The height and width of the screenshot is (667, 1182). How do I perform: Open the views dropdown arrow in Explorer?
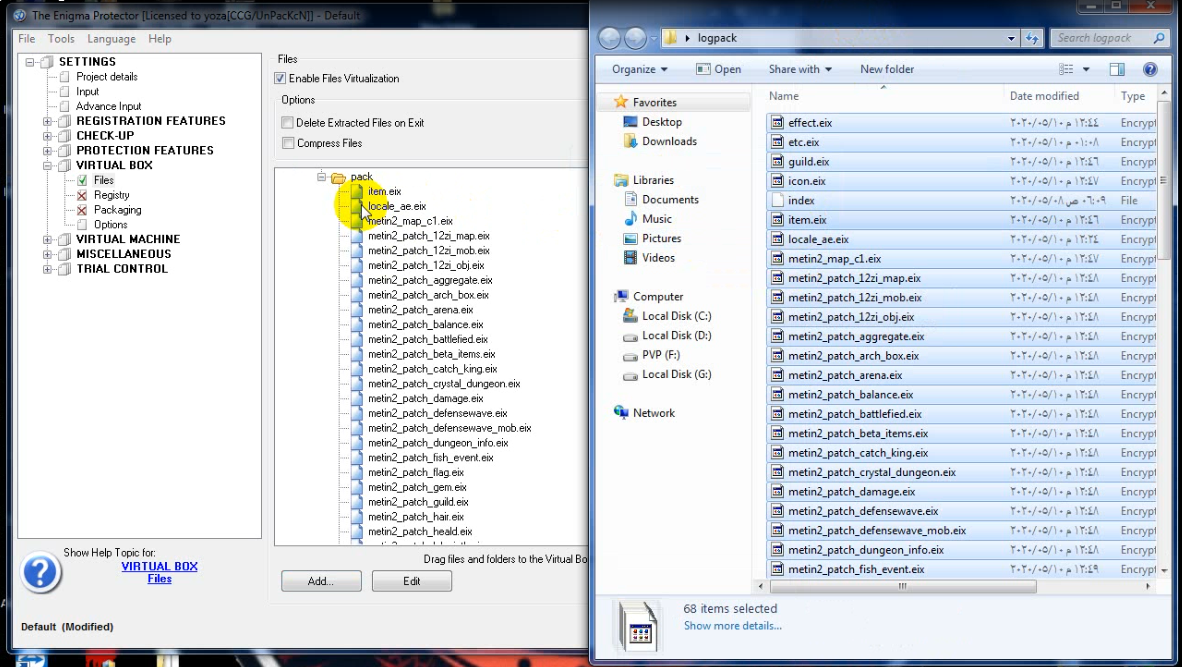(x=1086, y=69)
